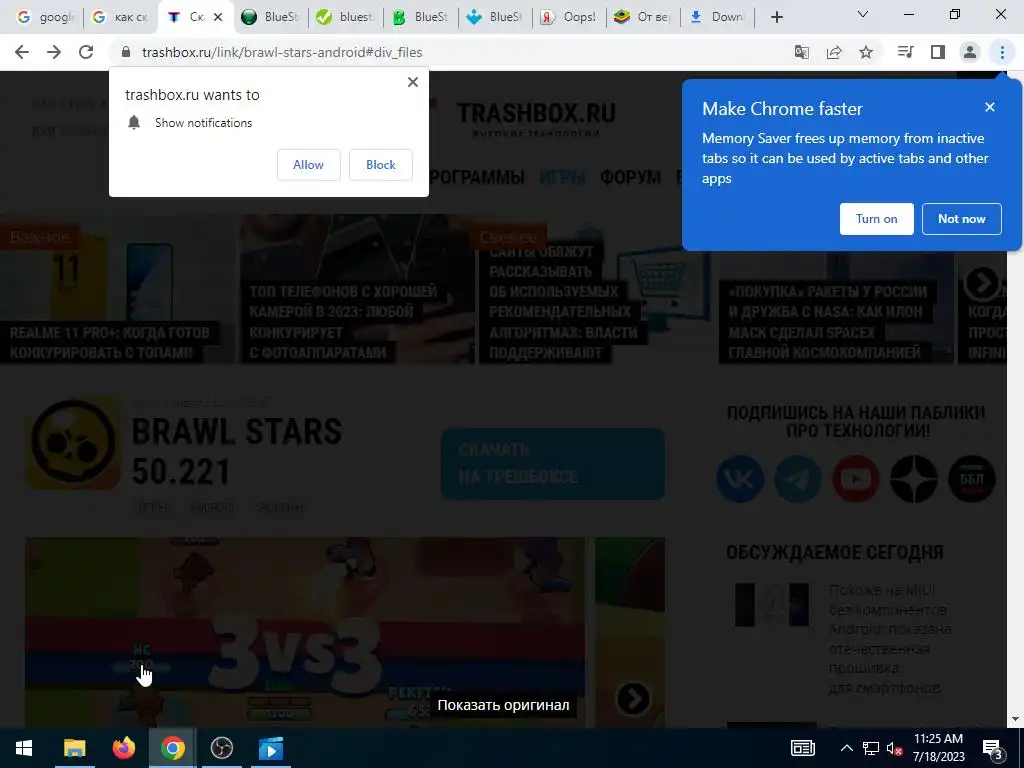The image size is (1024, 768).
Task: Block notifications from trashbox.ru
Action: tap(381, 165)
